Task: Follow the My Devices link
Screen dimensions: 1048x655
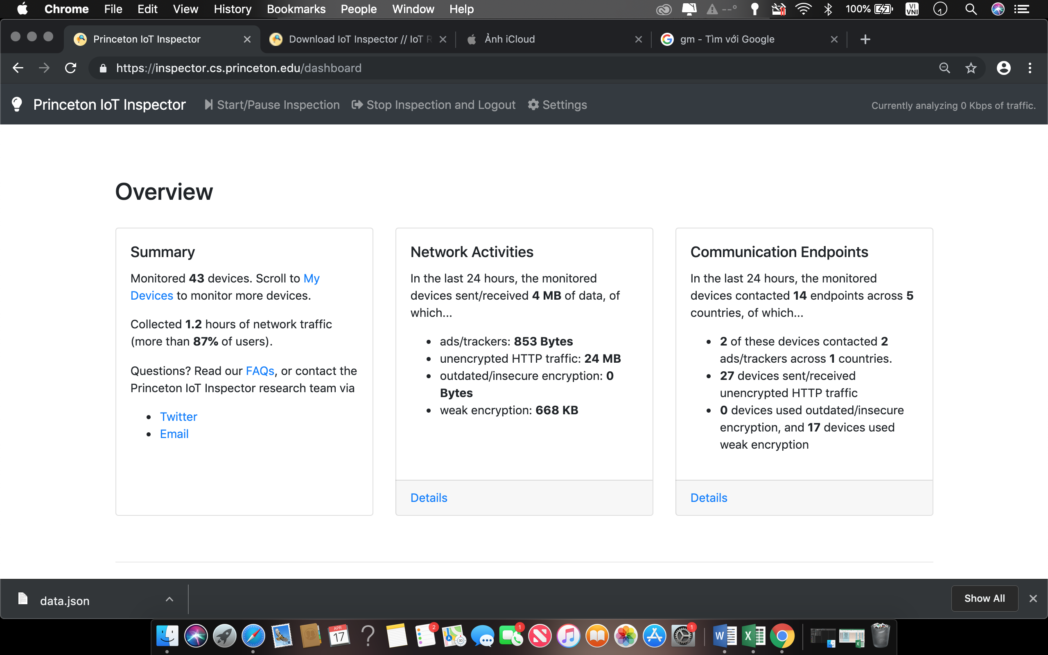Action: coord(225,287)
